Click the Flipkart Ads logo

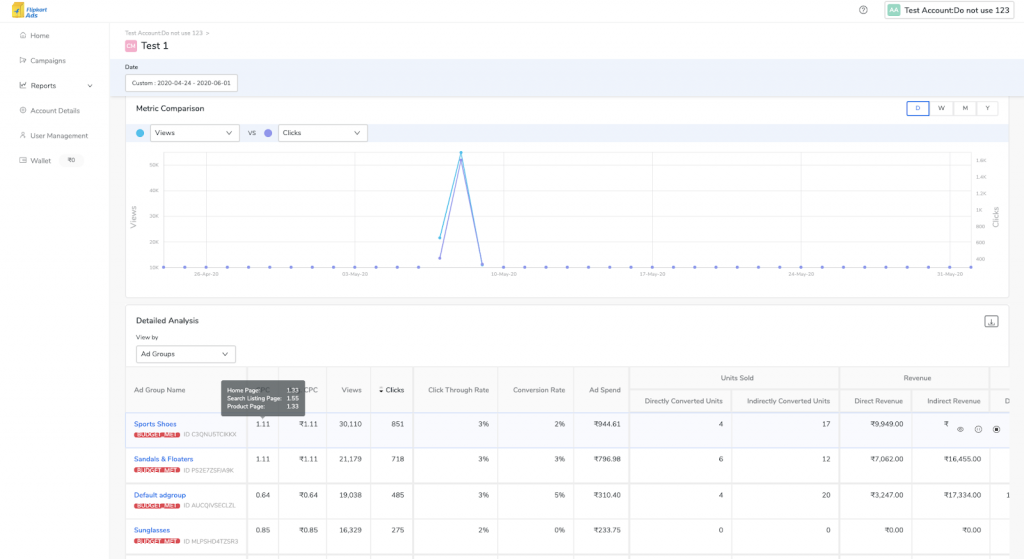coord(29,10)
